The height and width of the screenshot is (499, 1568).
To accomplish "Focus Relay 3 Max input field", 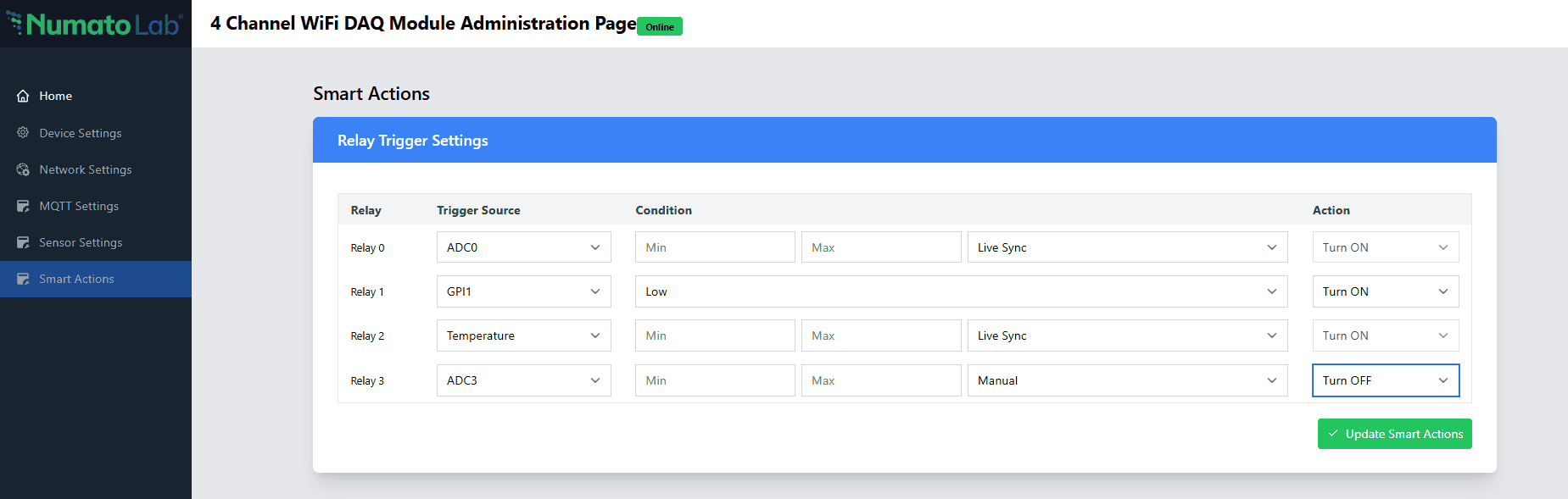I will point(880,380).
